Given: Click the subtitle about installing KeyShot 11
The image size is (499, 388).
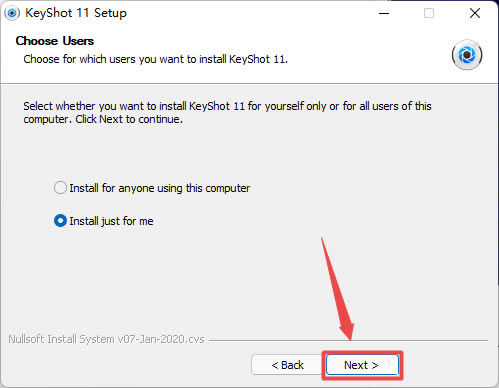Looking at the screenshot, I should [x=156, y=59].
